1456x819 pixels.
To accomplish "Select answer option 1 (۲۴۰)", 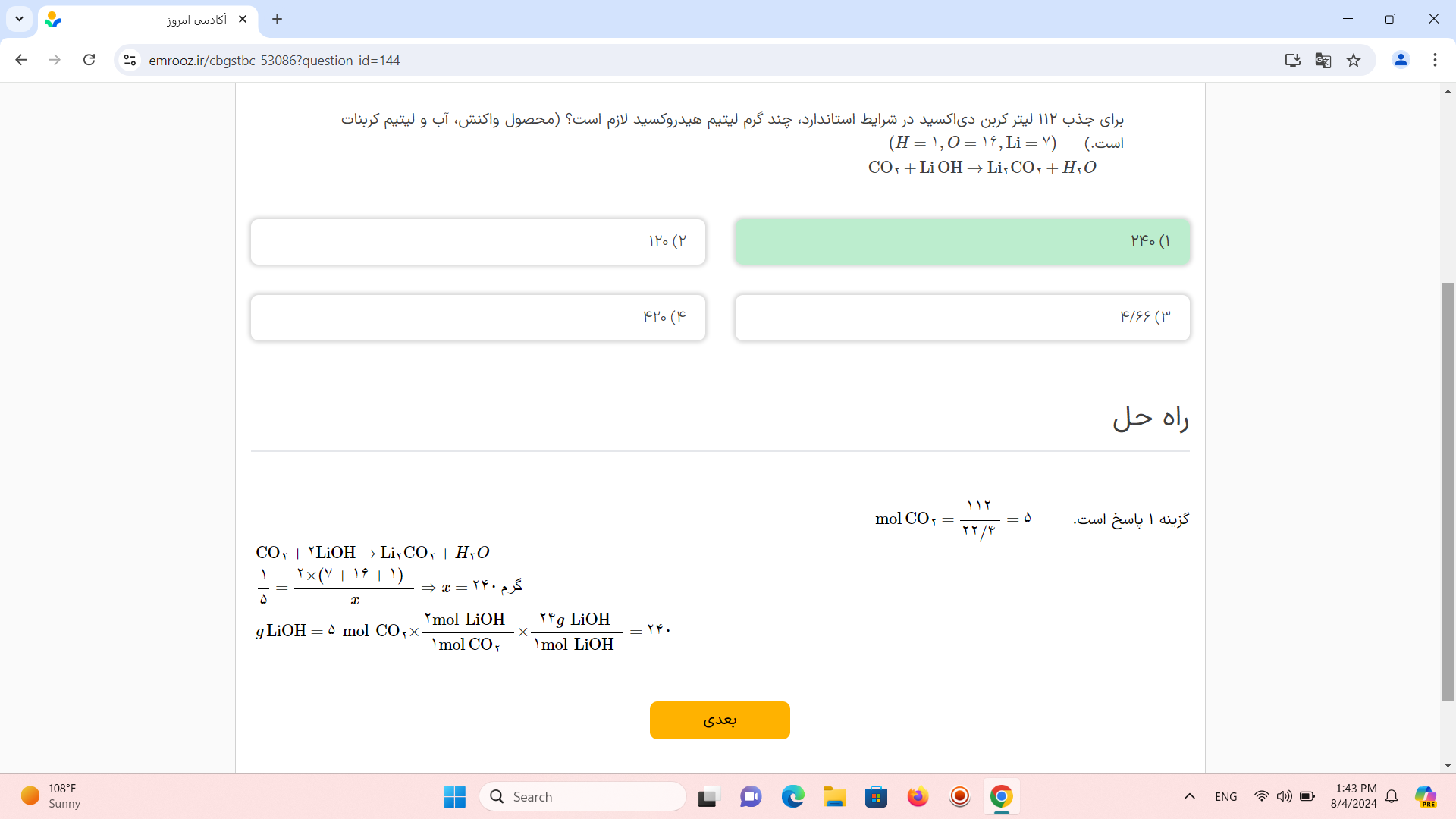I will pos(962,242).
